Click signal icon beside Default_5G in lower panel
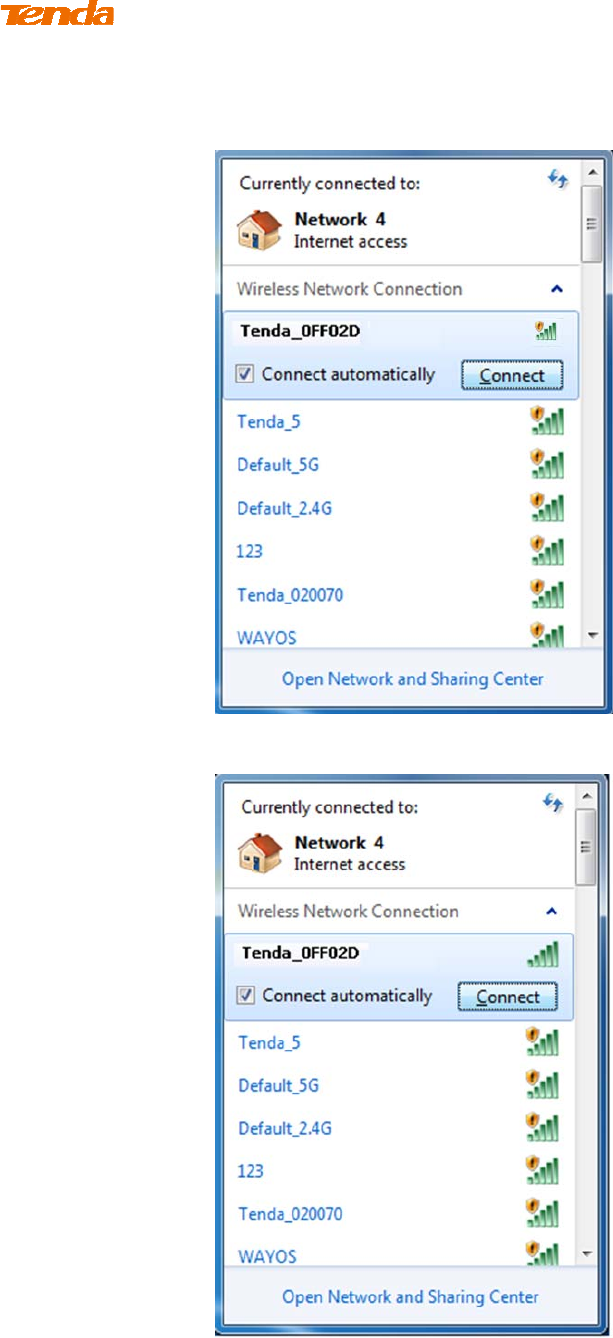The width and height of the screenshot is (613, 1338). 542,1085
